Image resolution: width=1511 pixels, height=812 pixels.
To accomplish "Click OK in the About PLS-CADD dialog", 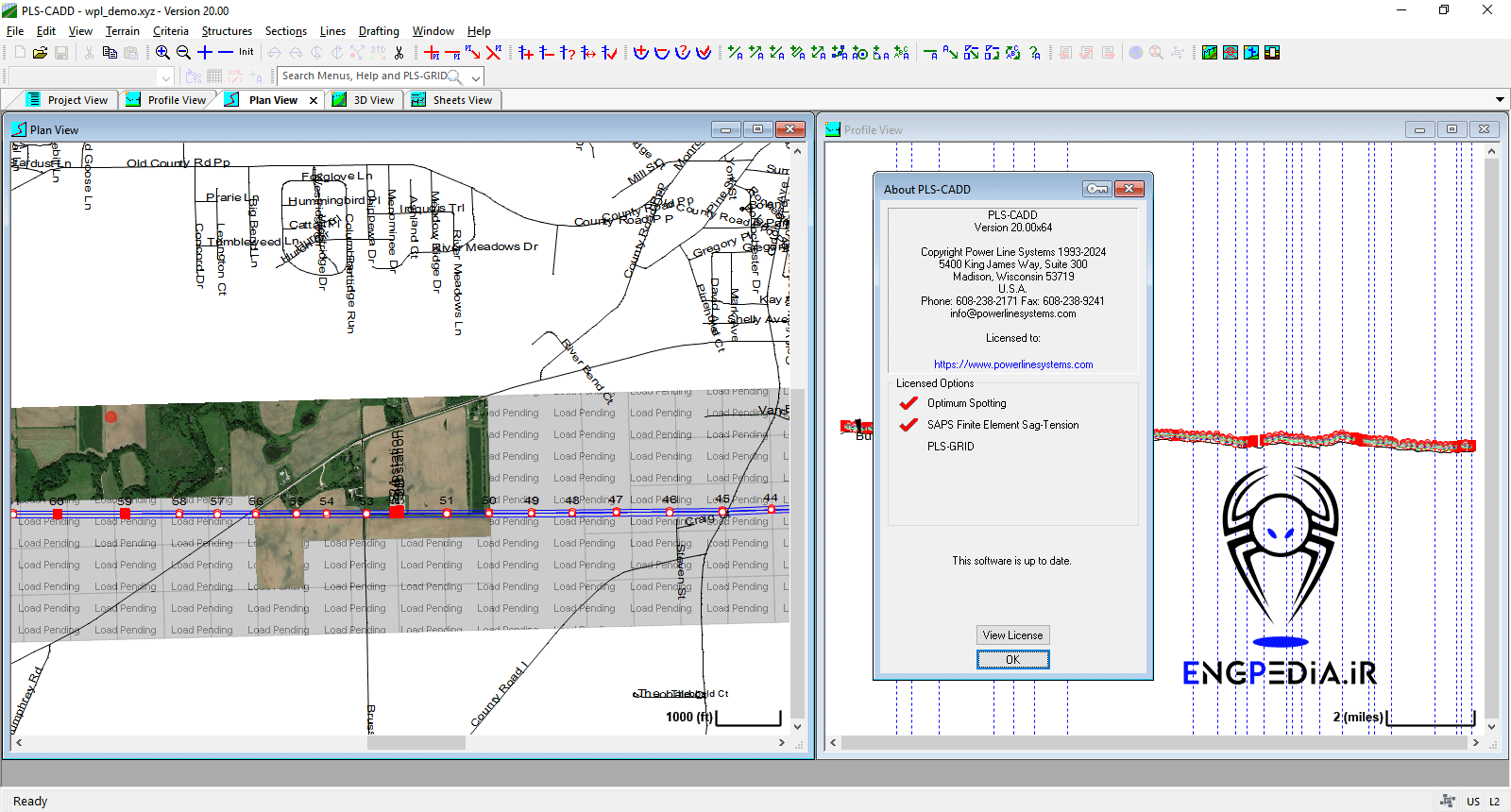I will click(1013, 660).
